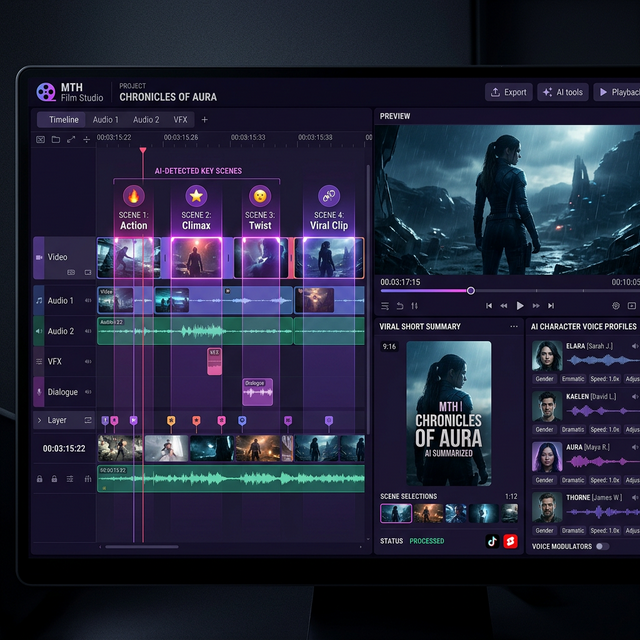This screenshot has width=640, height=640.
Task: Add a new tab with the plus button
Action: point(204,120)
